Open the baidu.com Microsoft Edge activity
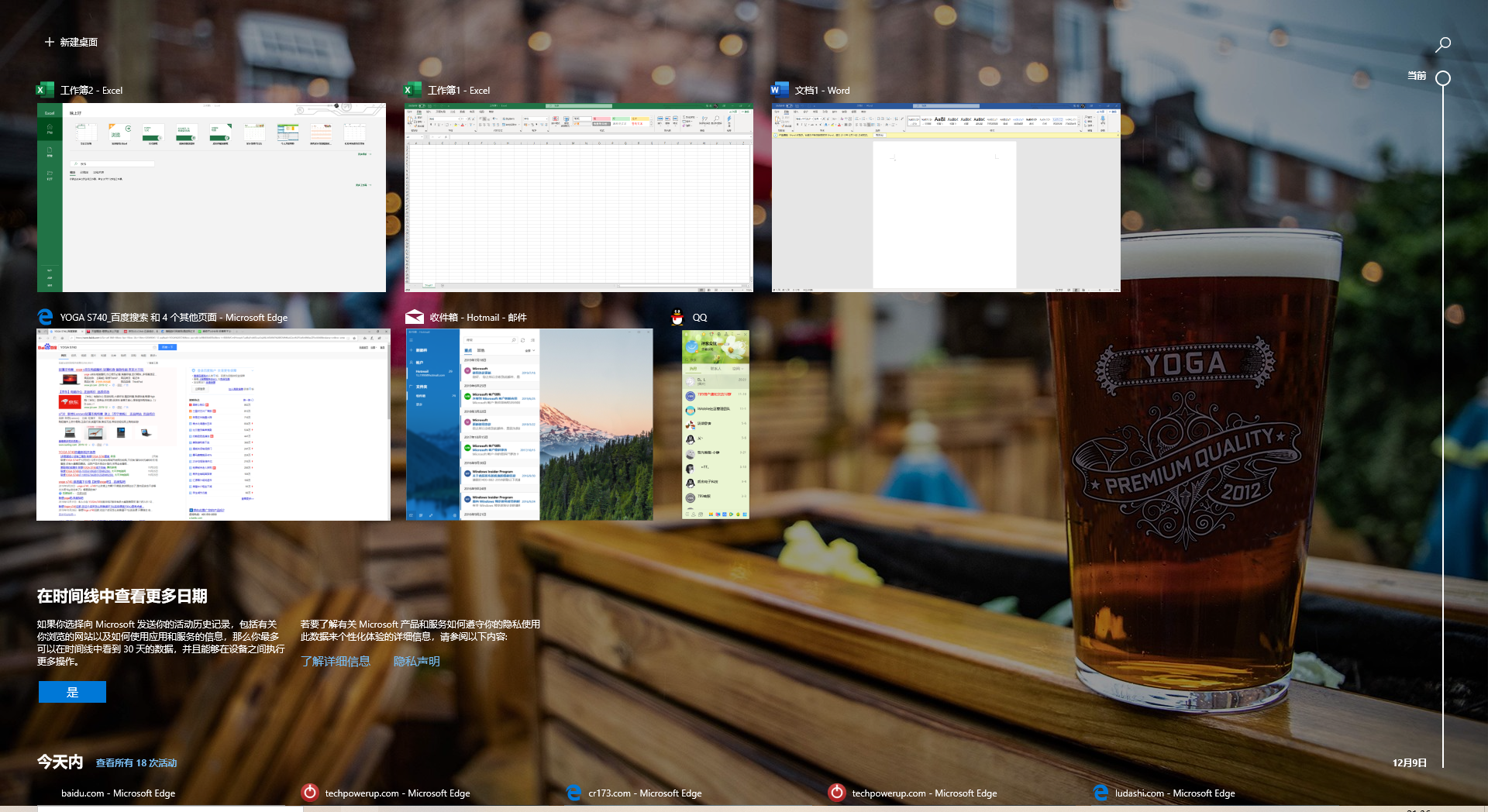Viewport: 1488px width, 812px height. (118, 793)
